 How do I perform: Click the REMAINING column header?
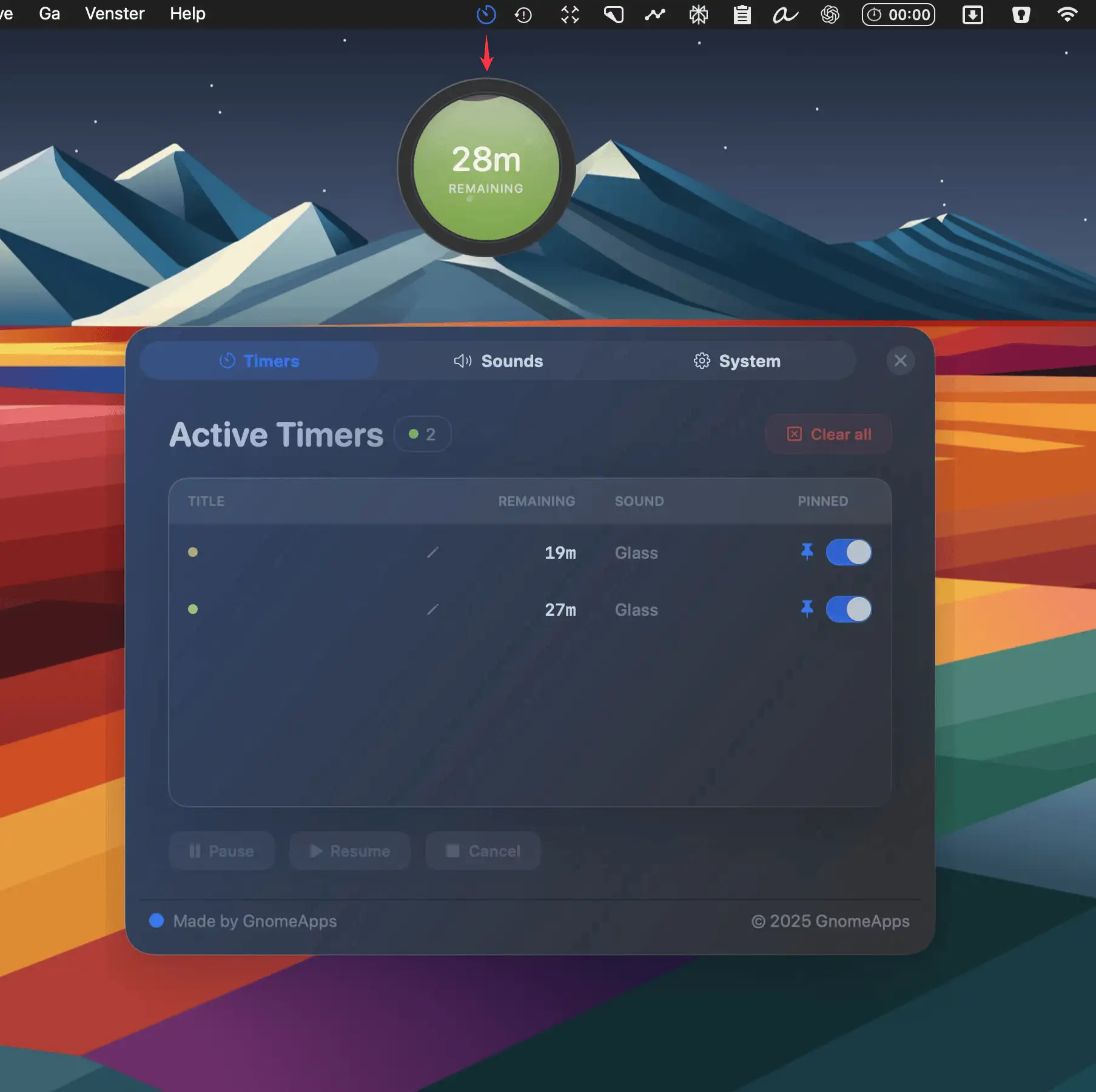tap(537, 501)
